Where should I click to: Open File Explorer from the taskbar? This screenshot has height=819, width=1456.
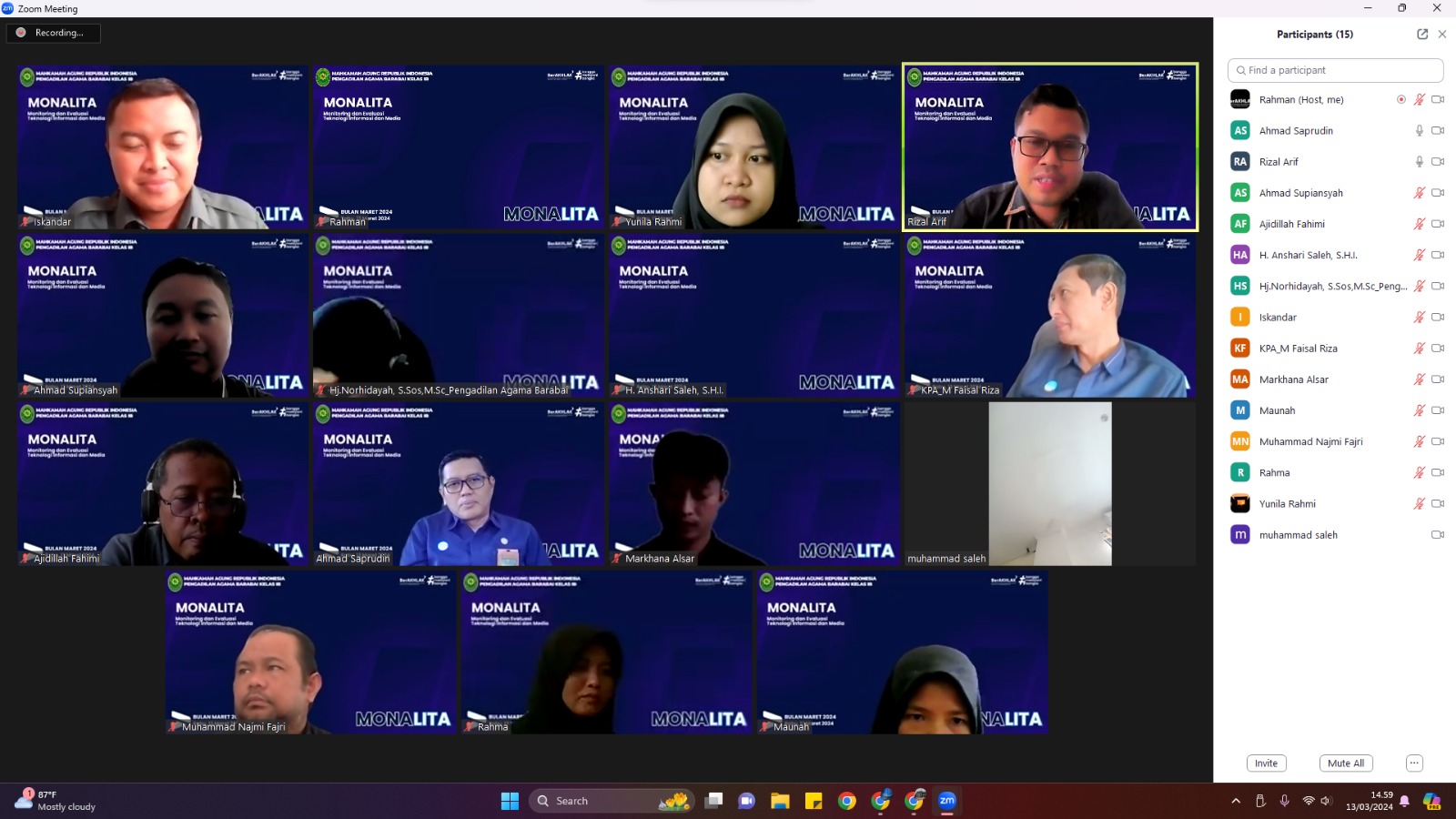780,801
